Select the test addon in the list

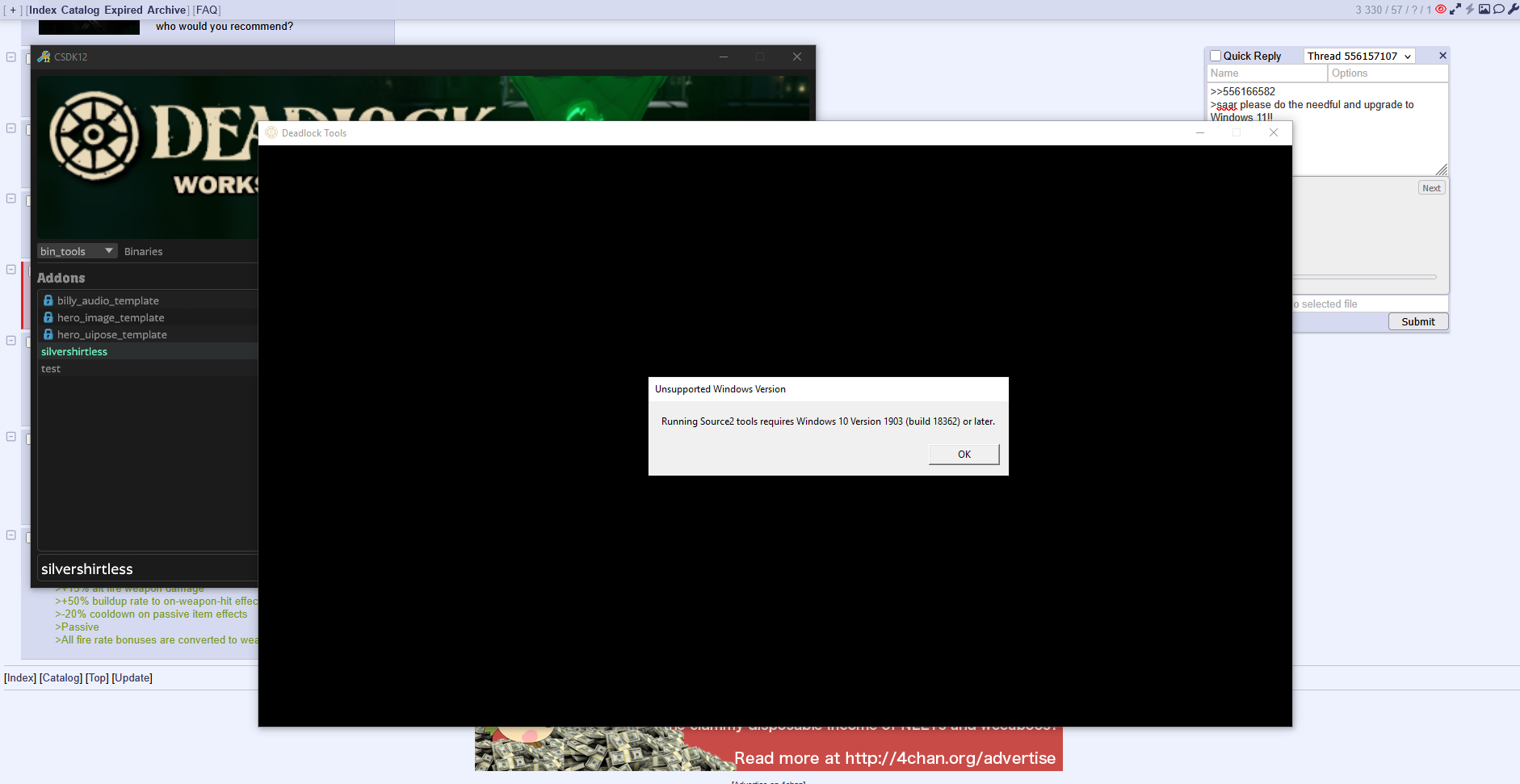tap(148, 368)
